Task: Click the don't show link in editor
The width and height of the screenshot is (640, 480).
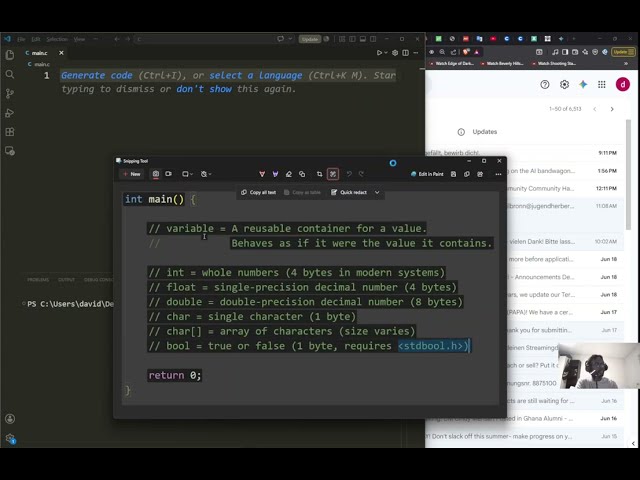Action: (x=204, y=89)
